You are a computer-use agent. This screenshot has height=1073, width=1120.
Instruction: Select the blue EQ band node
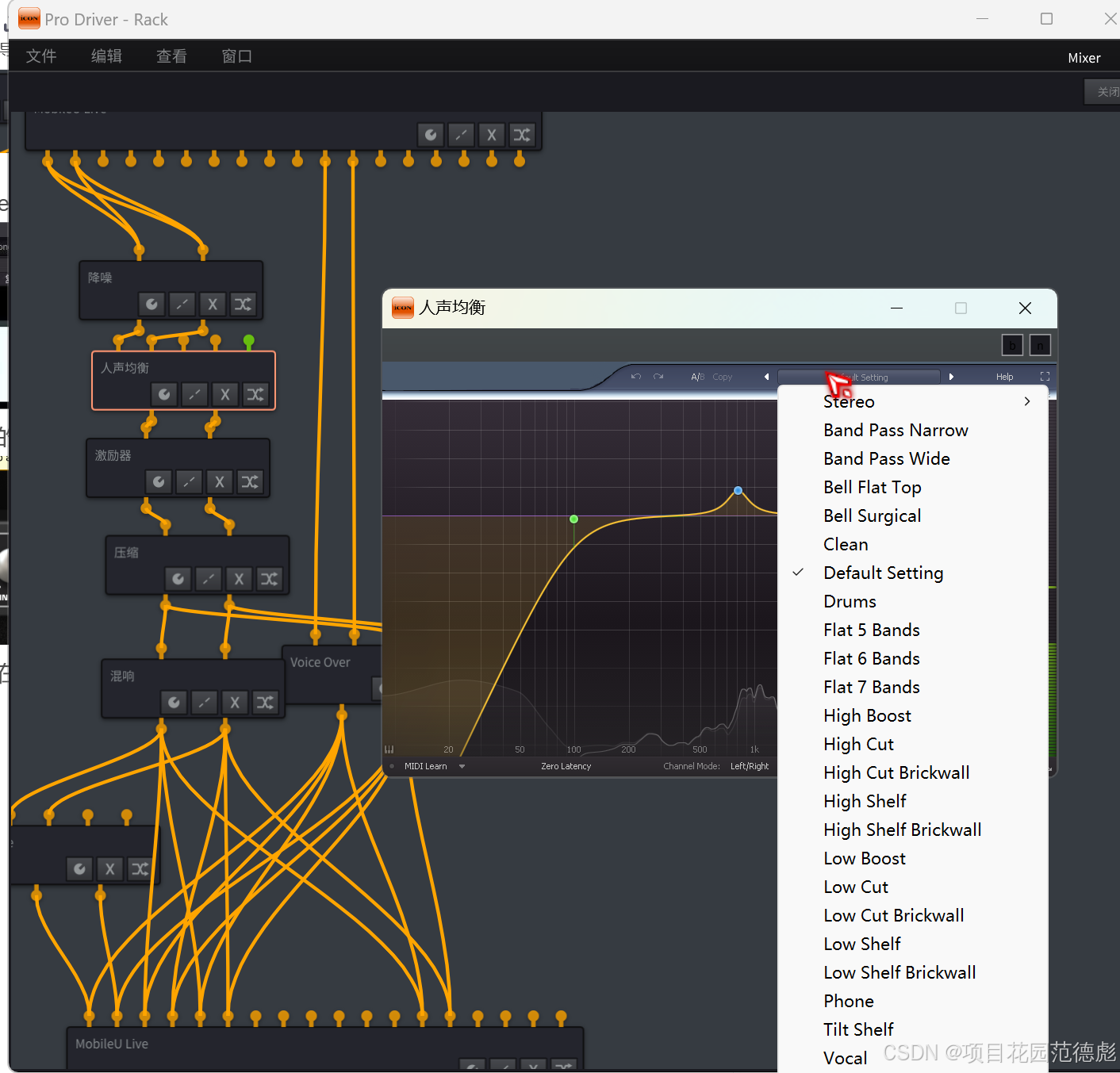coord(738,490)
